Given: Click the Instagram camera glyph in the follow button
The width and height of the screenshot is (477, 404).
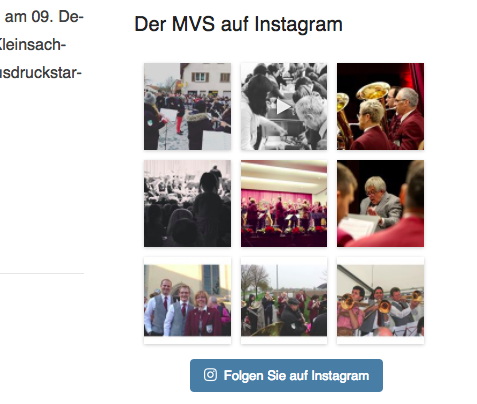Looking at the screenshot, I should pyautogui.click(x=210, y=375).
